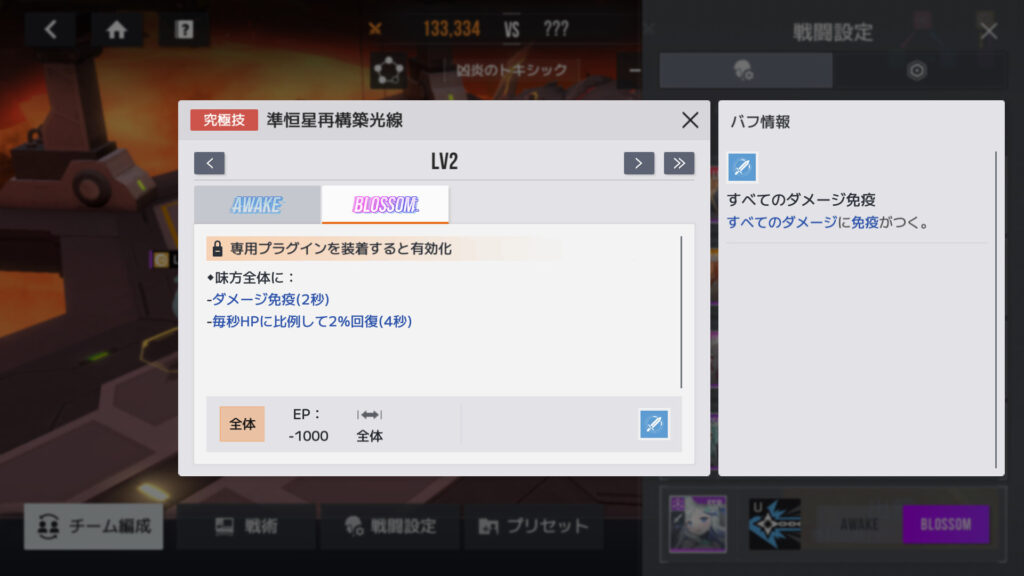Select the target icon tab in 戦闘設定
Image resolution: width=1024 pixels, height=576 pixels.
[x=917, y=70]
